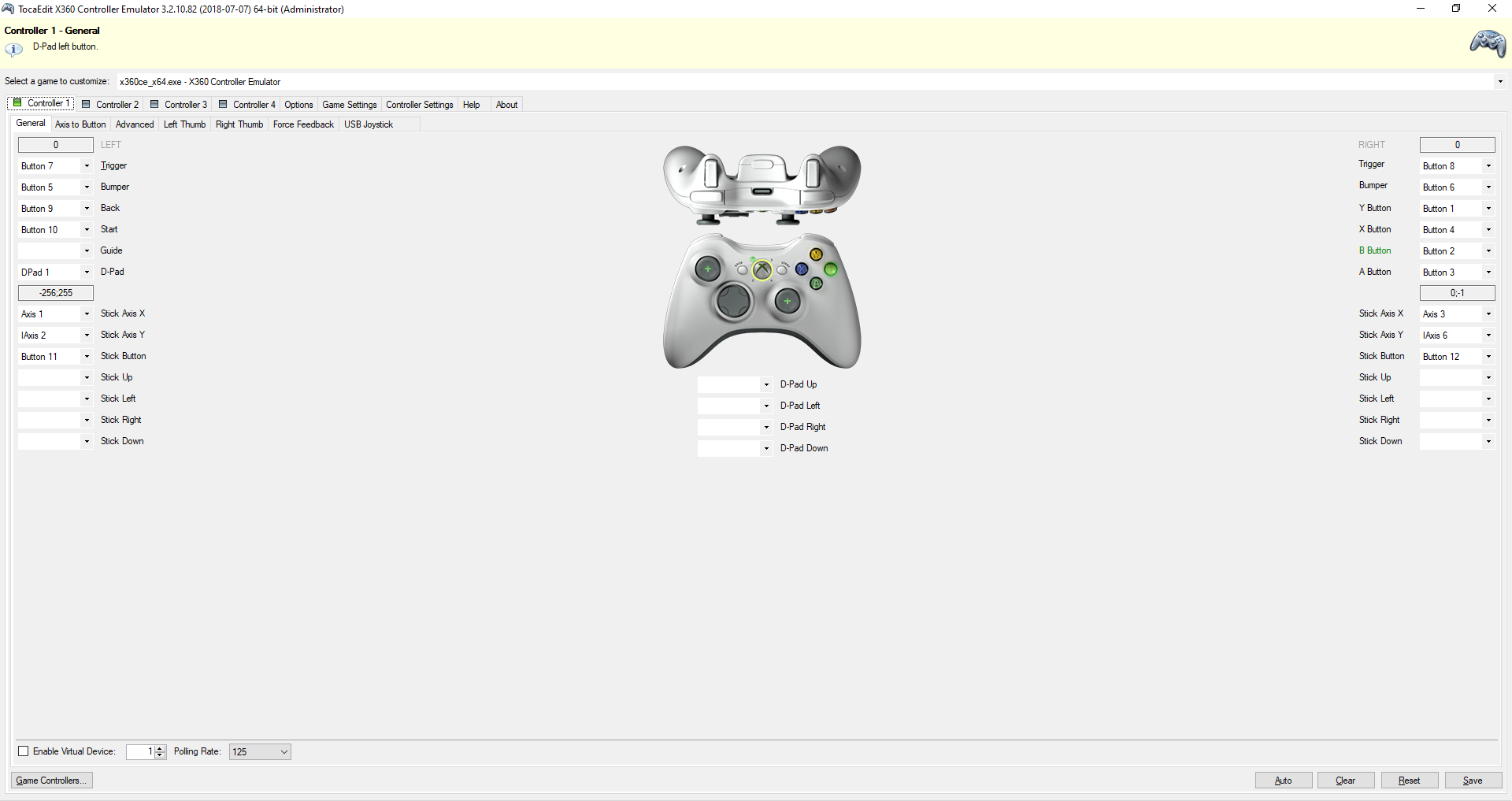1512x801 pixels.
Task: Click the Xbox Guide button on the controller image
Action: pyautogui.click(x=762, y=270)
